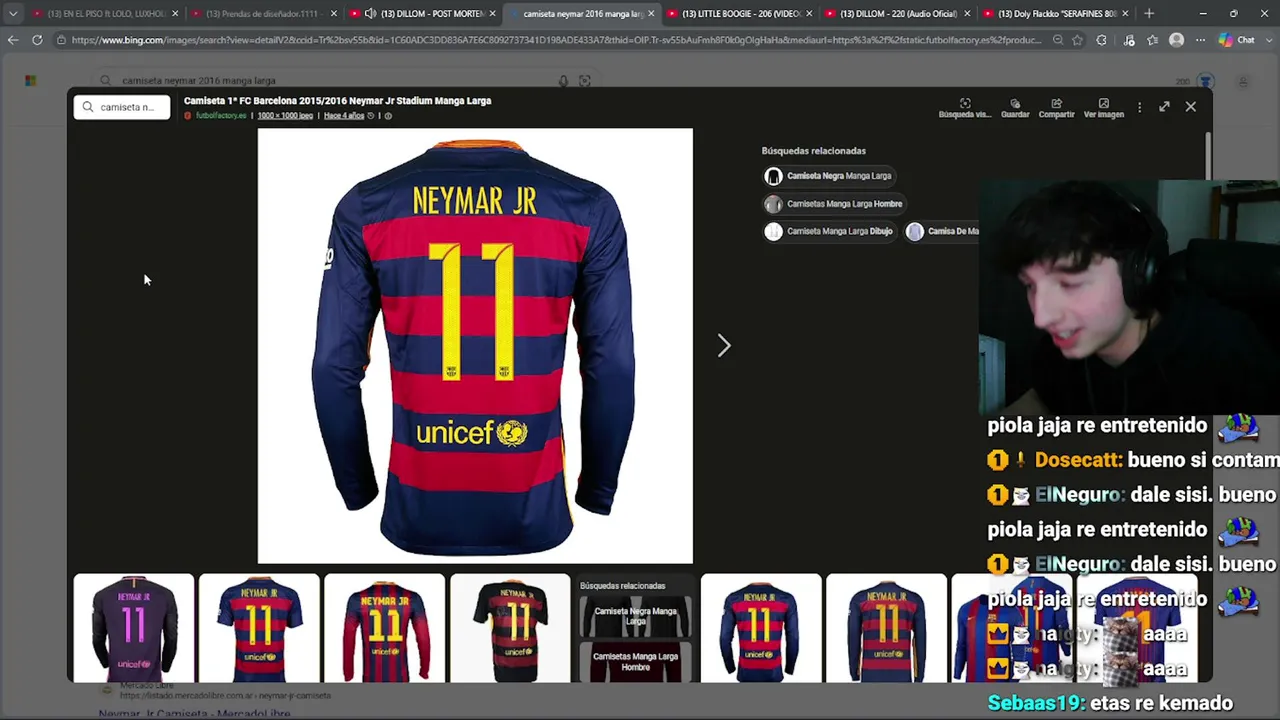Screen dimensions: 1280x720
Task: Switch to the 'DILLOM - POST MORTEM' tab
Action: (422, 14)
